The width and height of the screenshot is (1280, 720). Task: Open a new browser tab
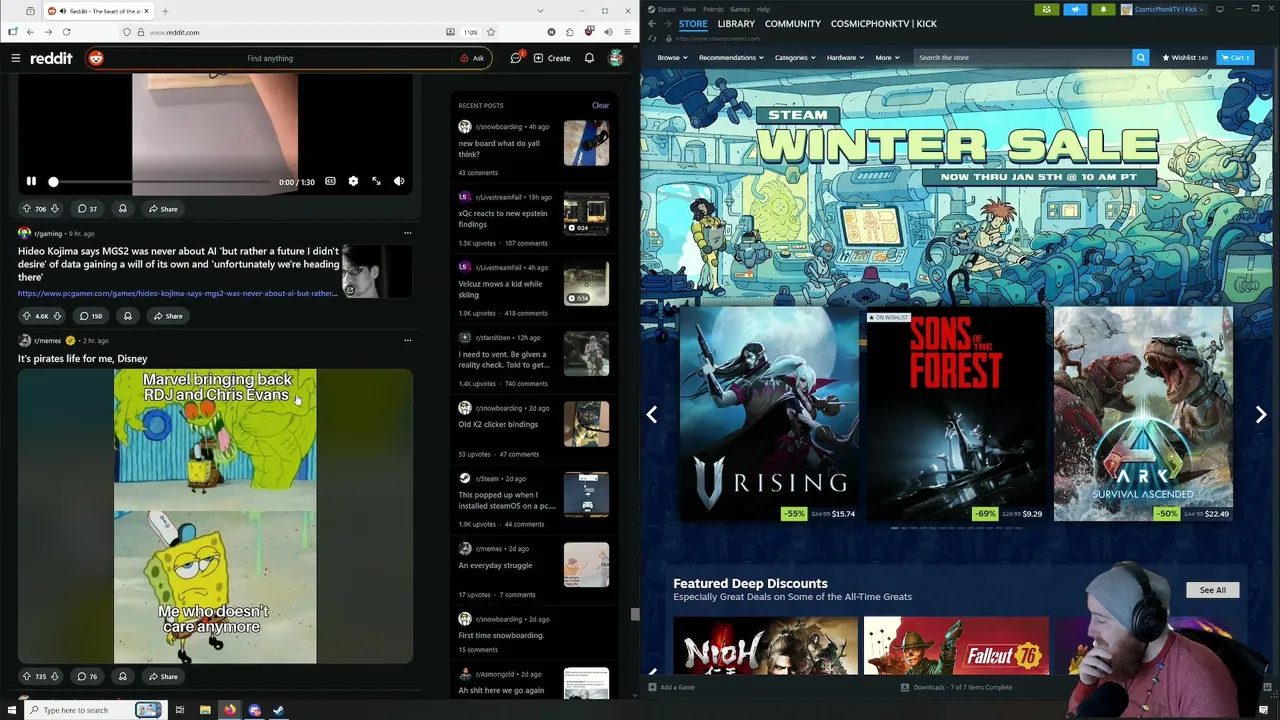click(165, 11)
